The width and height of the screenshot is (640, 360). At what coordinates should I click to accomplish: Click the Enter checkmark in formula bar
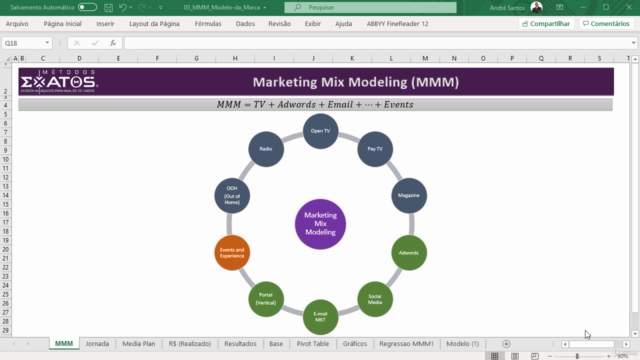95,43
